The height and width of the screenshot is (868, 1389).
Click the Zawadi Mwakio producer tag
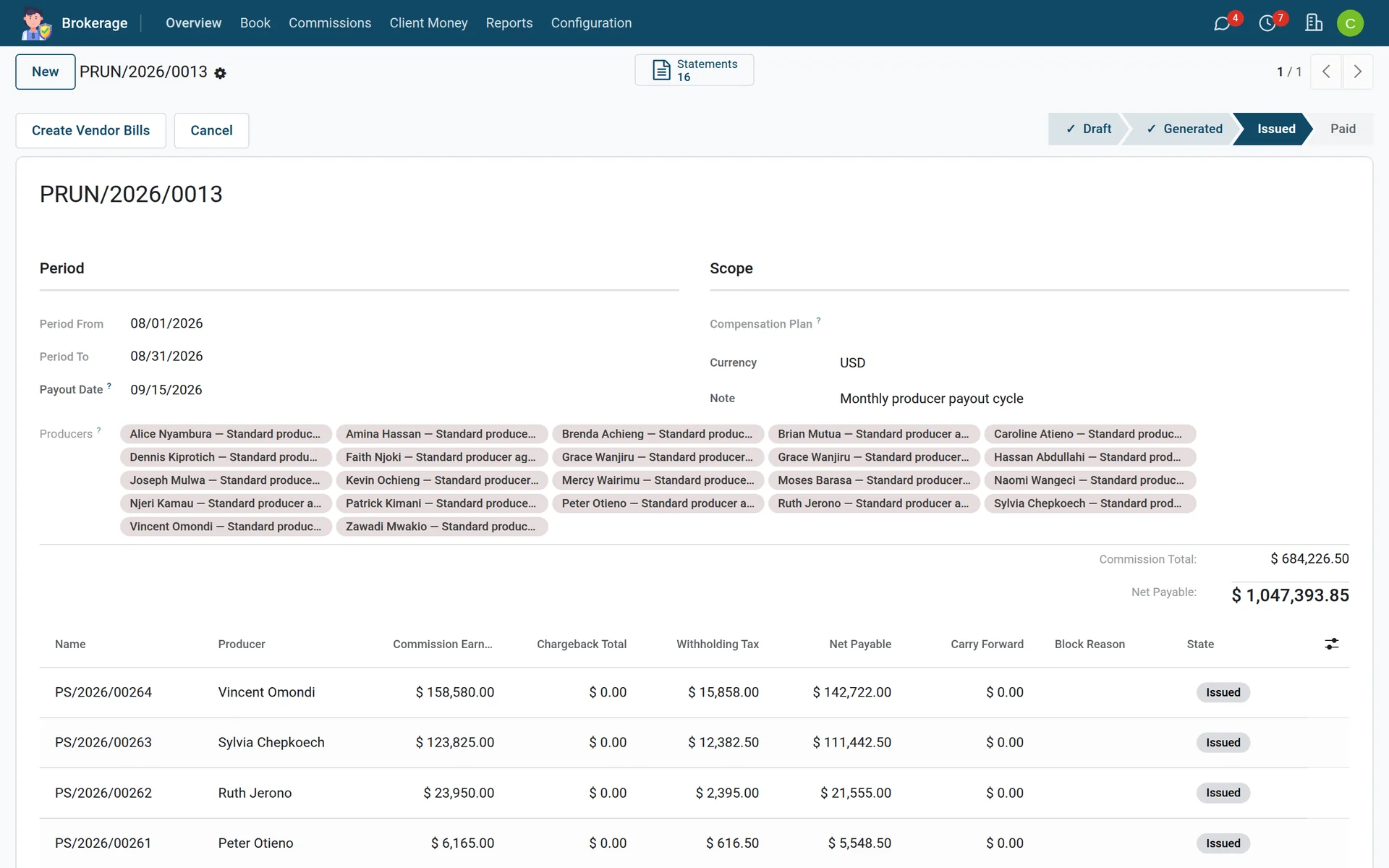(x=441, y=527)
